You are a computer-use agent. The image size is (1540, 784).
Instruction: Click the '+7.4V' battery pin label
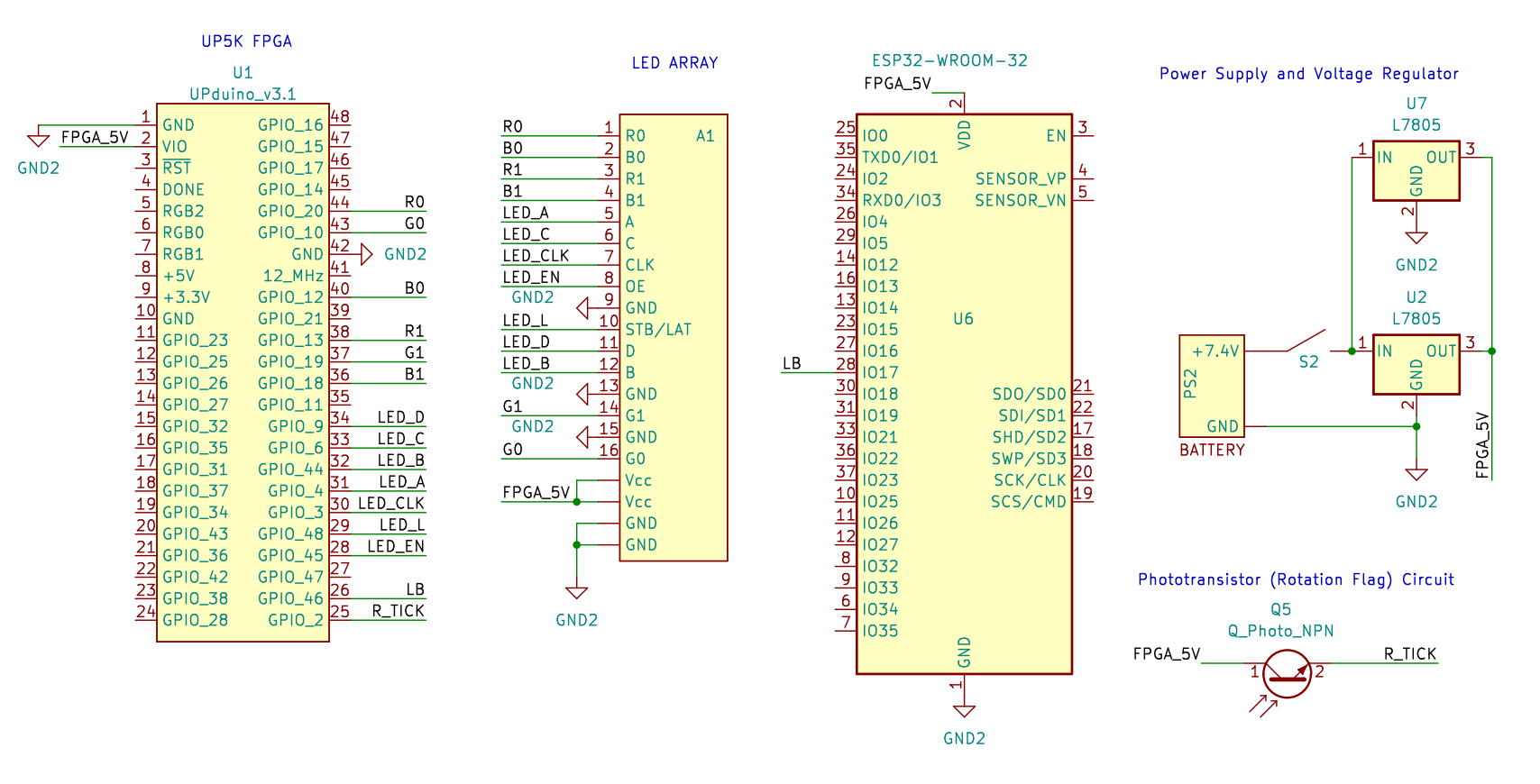click(x=1215, y=351)
